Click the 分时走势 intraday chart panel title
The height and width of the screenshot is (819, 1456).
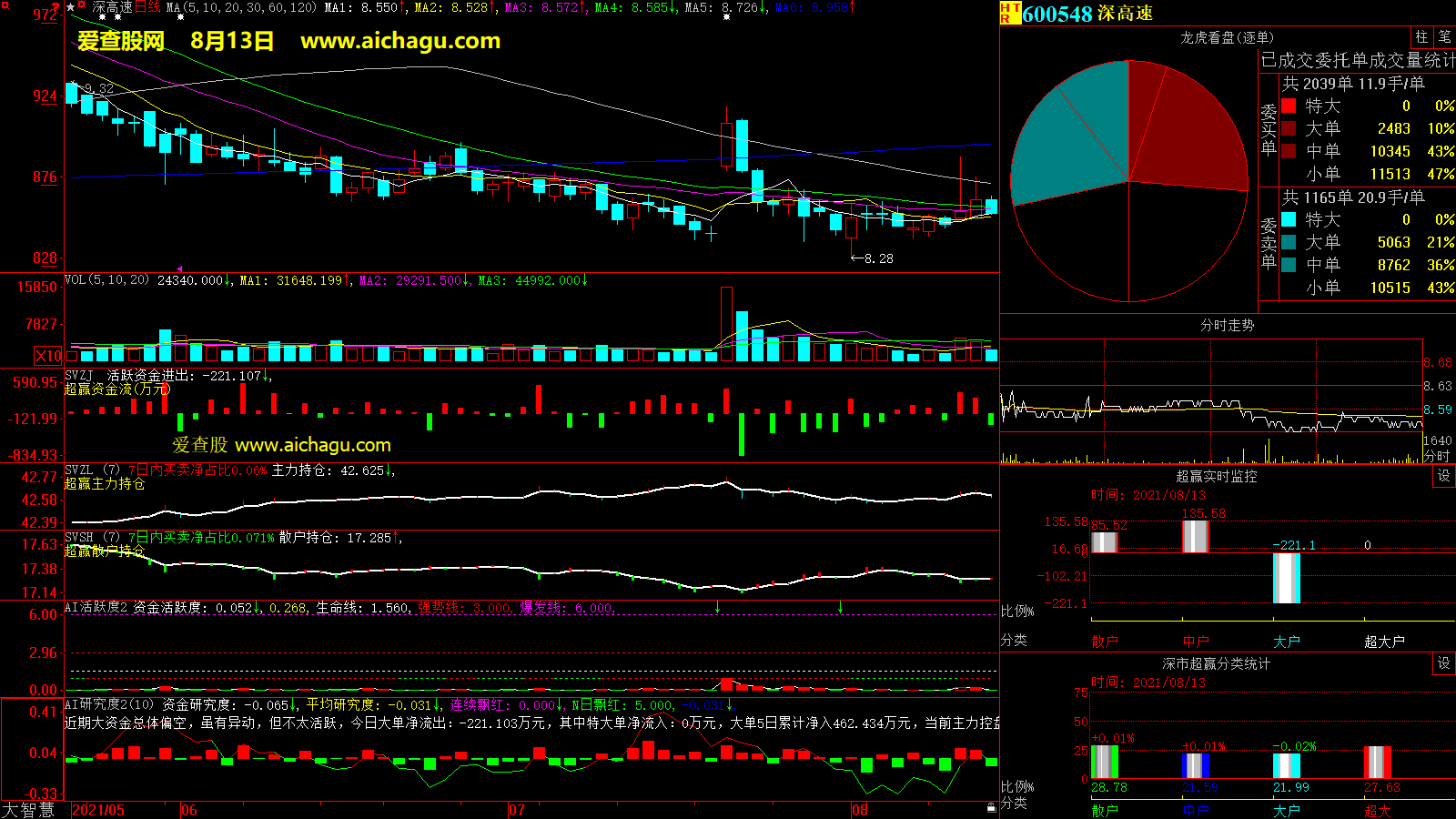(x=1227, y=325)
